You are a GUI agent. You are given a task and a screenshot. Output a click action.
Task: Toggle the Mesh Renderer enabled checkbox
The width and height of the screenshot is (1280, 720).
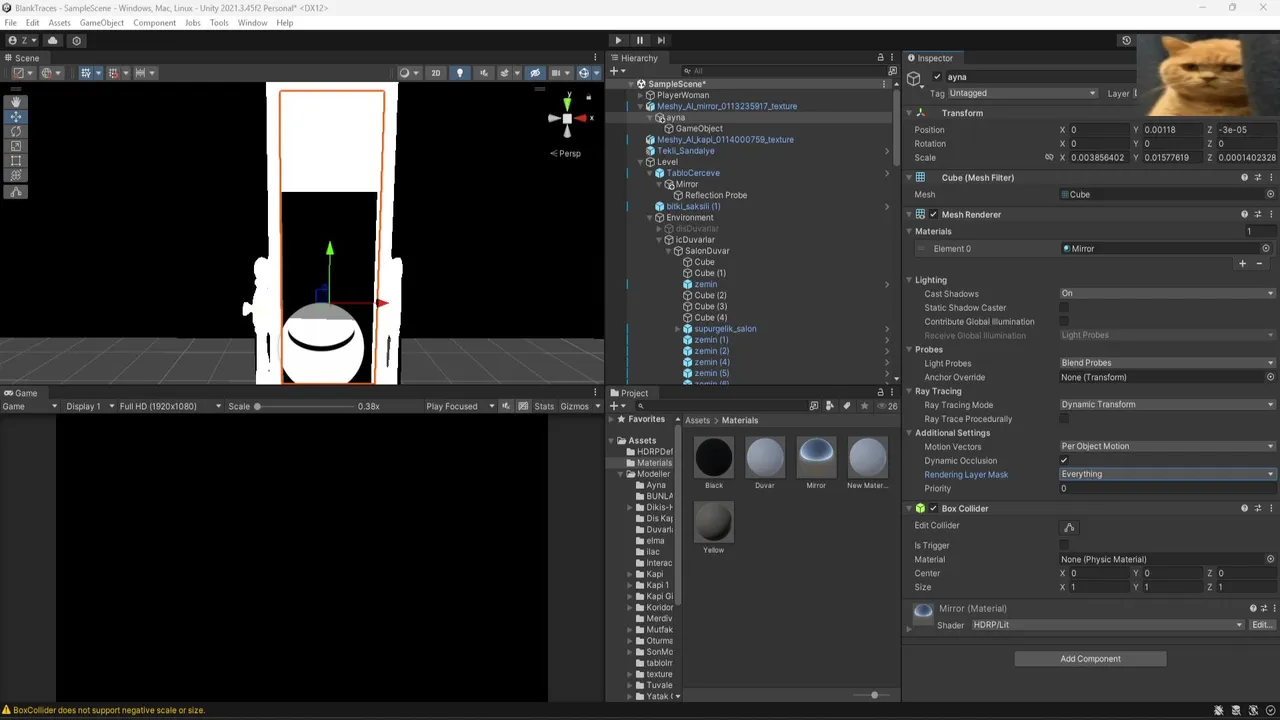(x=933, y=214)
